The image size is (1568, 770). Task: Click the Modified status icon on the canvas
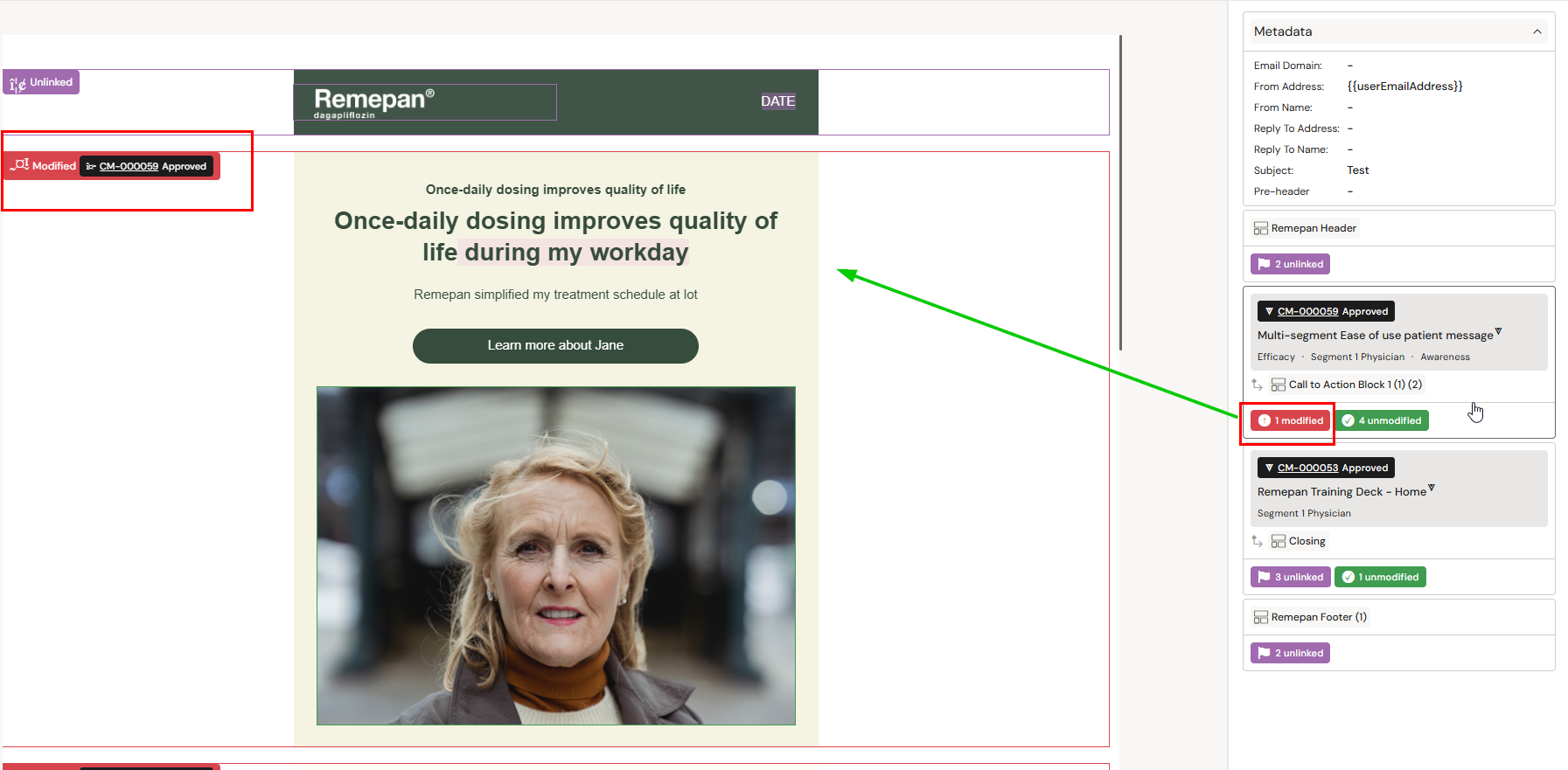coord(19,165)
